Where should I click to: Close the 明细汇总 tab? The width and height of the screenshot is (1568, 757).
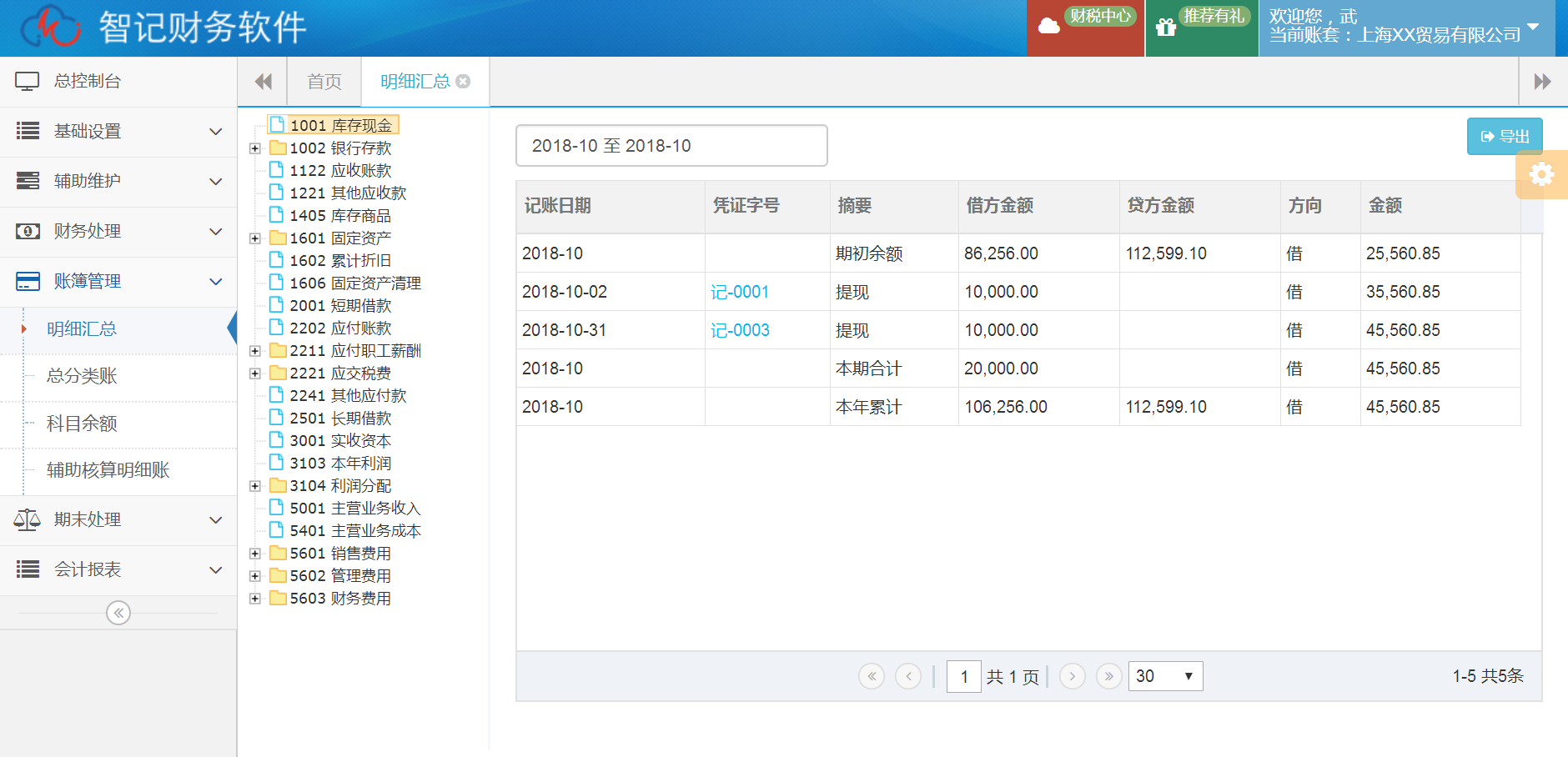(464, 81)
